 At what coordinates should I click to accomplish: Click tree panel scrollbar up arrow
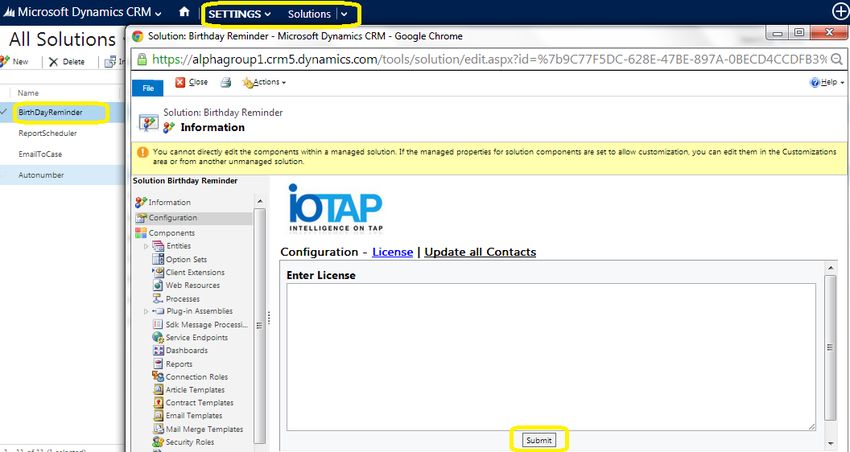(x=260, y=202)
